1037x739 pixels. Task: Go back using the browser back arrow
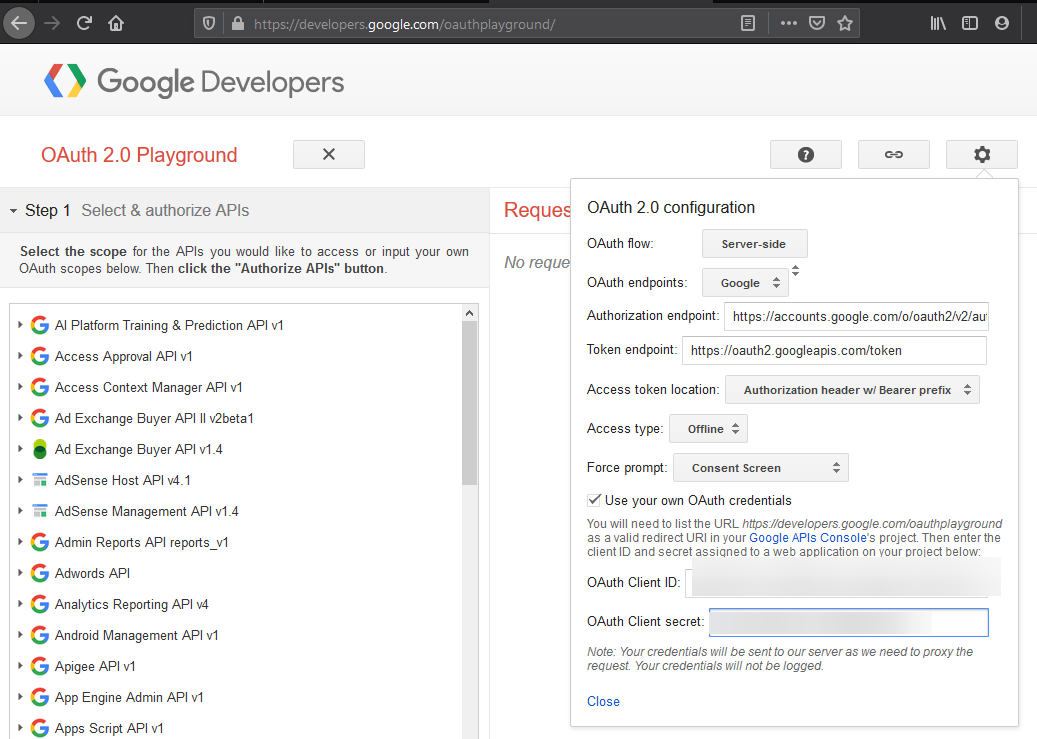19,24
